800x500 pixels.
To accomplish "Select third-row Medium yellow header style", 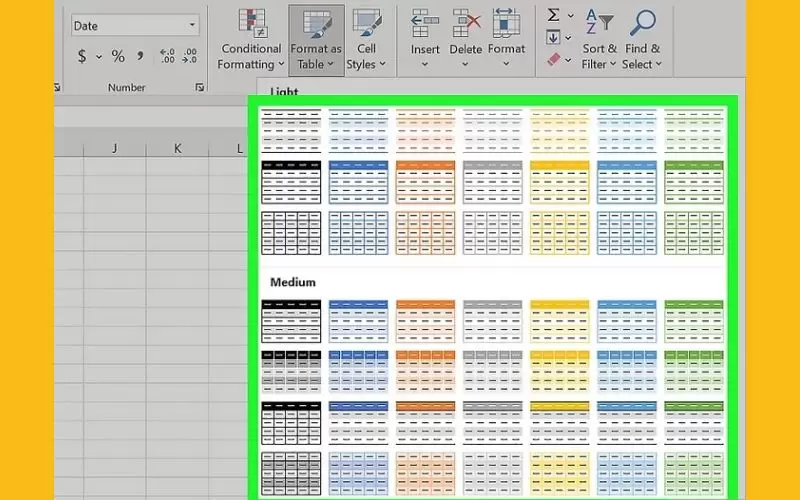I will click(x=560, y=423).
